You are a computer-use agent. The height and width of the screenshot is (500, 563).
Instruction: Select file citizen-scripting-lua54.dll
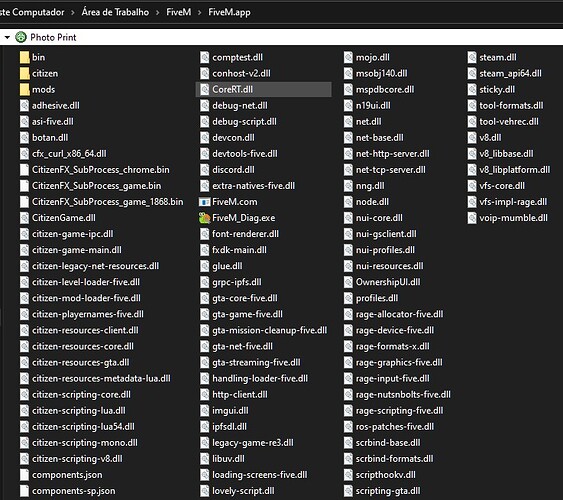83,427
